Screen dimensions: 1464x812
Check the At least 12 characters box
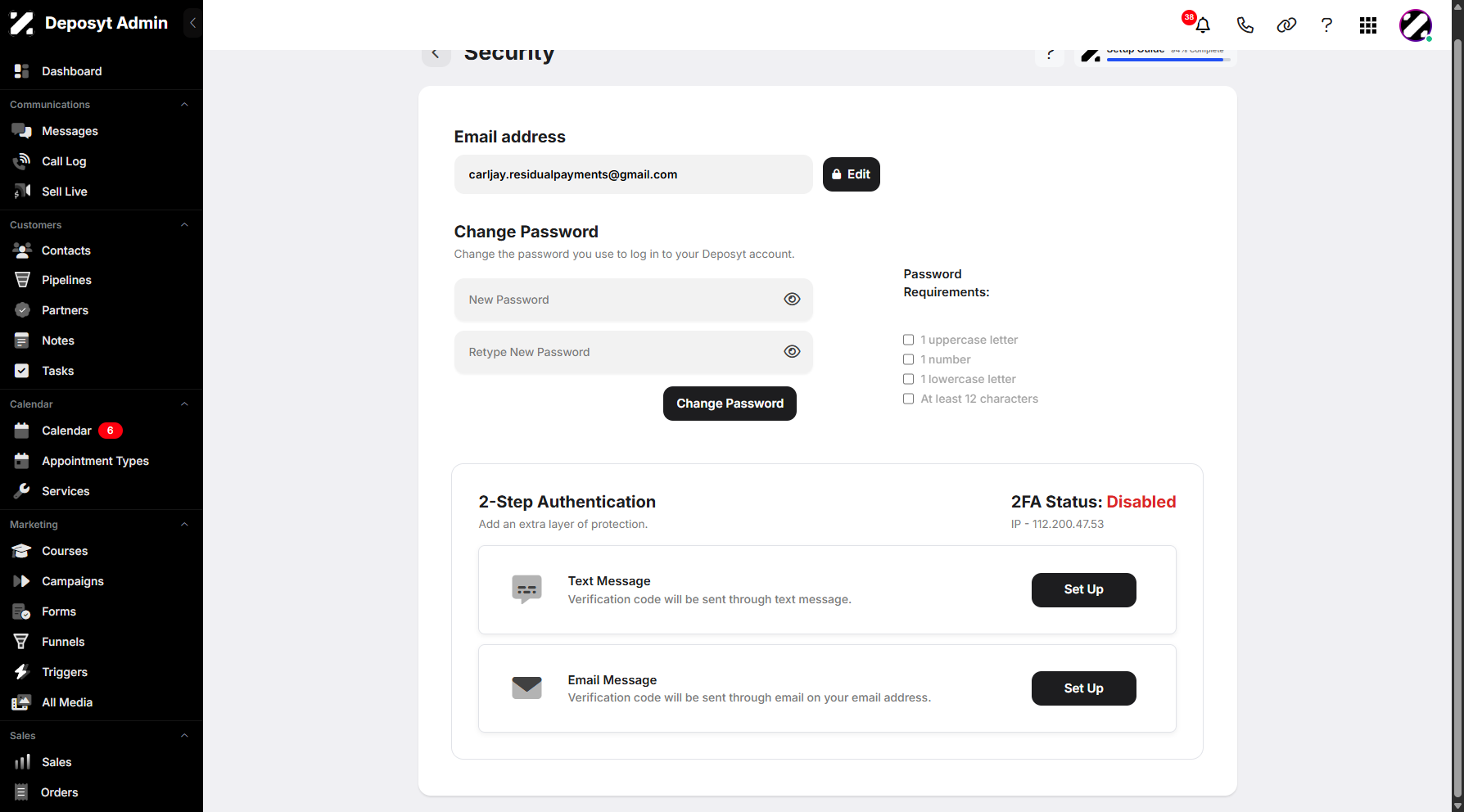click(908, 399)
